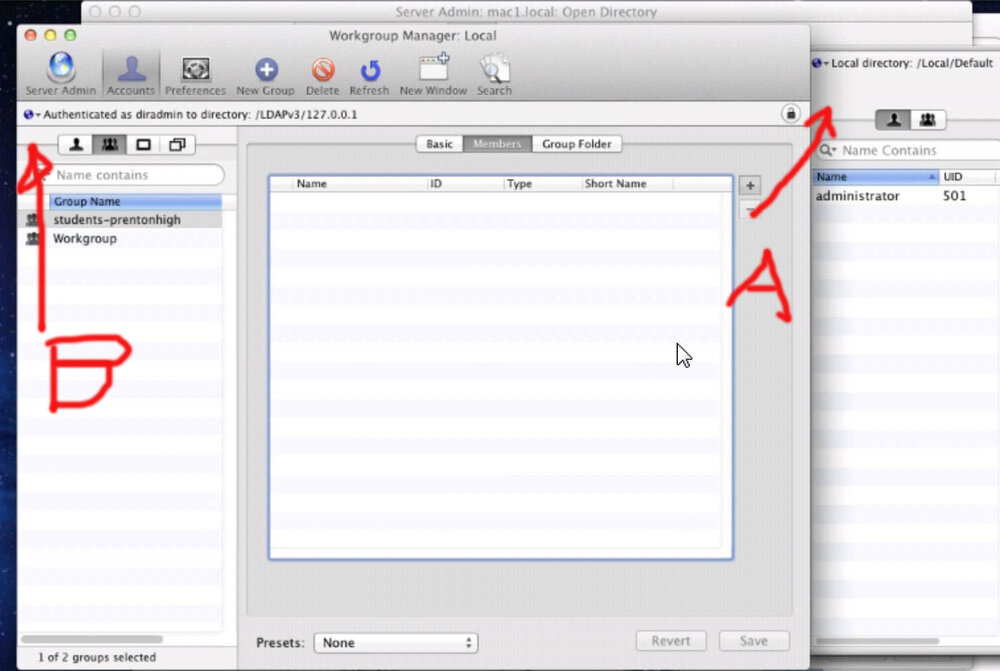Show groups in the drawer panel
Viewport: 1000px width, 671px height.
coord(927,120)
